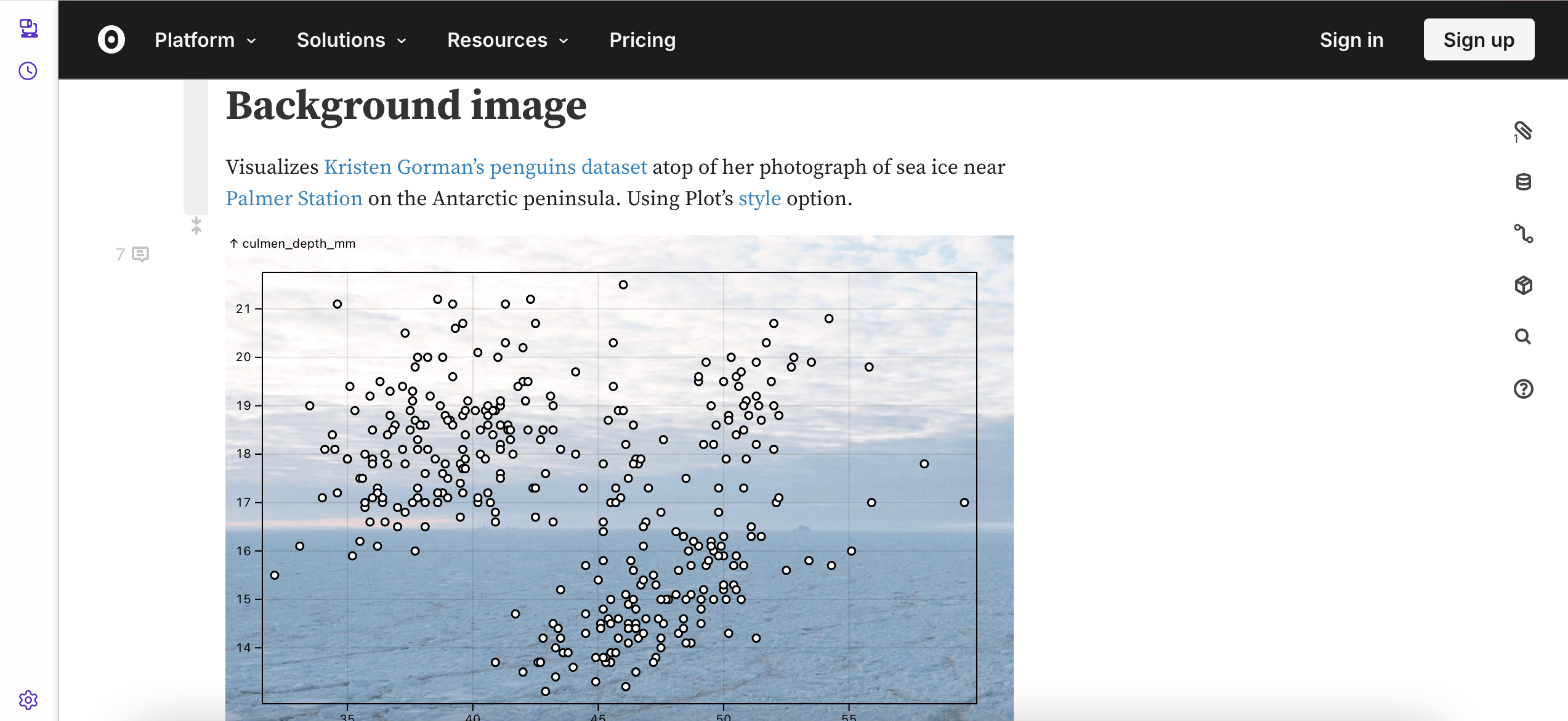Click Sign in
Viewport: 1568px width, 721px height.
point(1351,39)
